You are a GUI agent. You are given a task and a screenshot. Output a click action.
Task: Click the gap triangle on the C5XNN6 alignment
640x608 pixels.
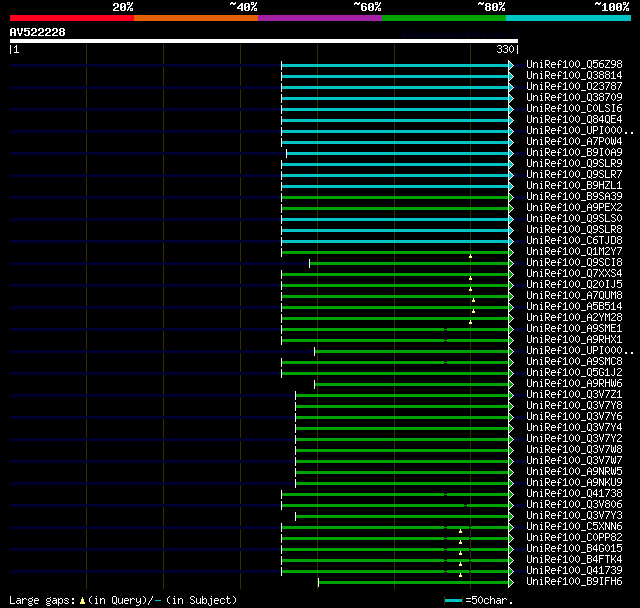pos(461,531)
